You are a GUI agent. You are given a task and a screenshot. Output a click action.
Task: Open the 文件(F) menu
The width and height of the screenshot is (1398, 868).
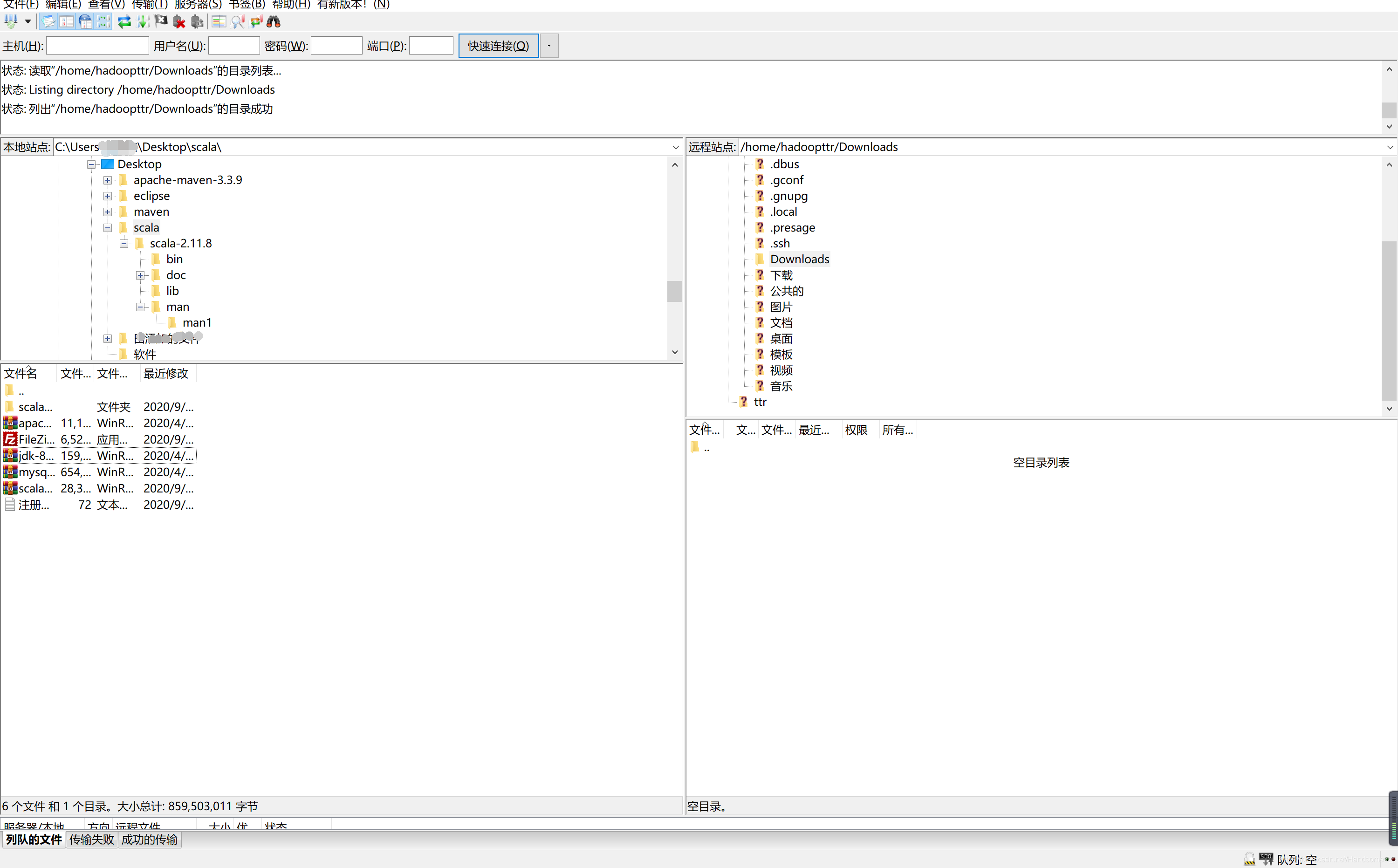(x=21, y=5)
